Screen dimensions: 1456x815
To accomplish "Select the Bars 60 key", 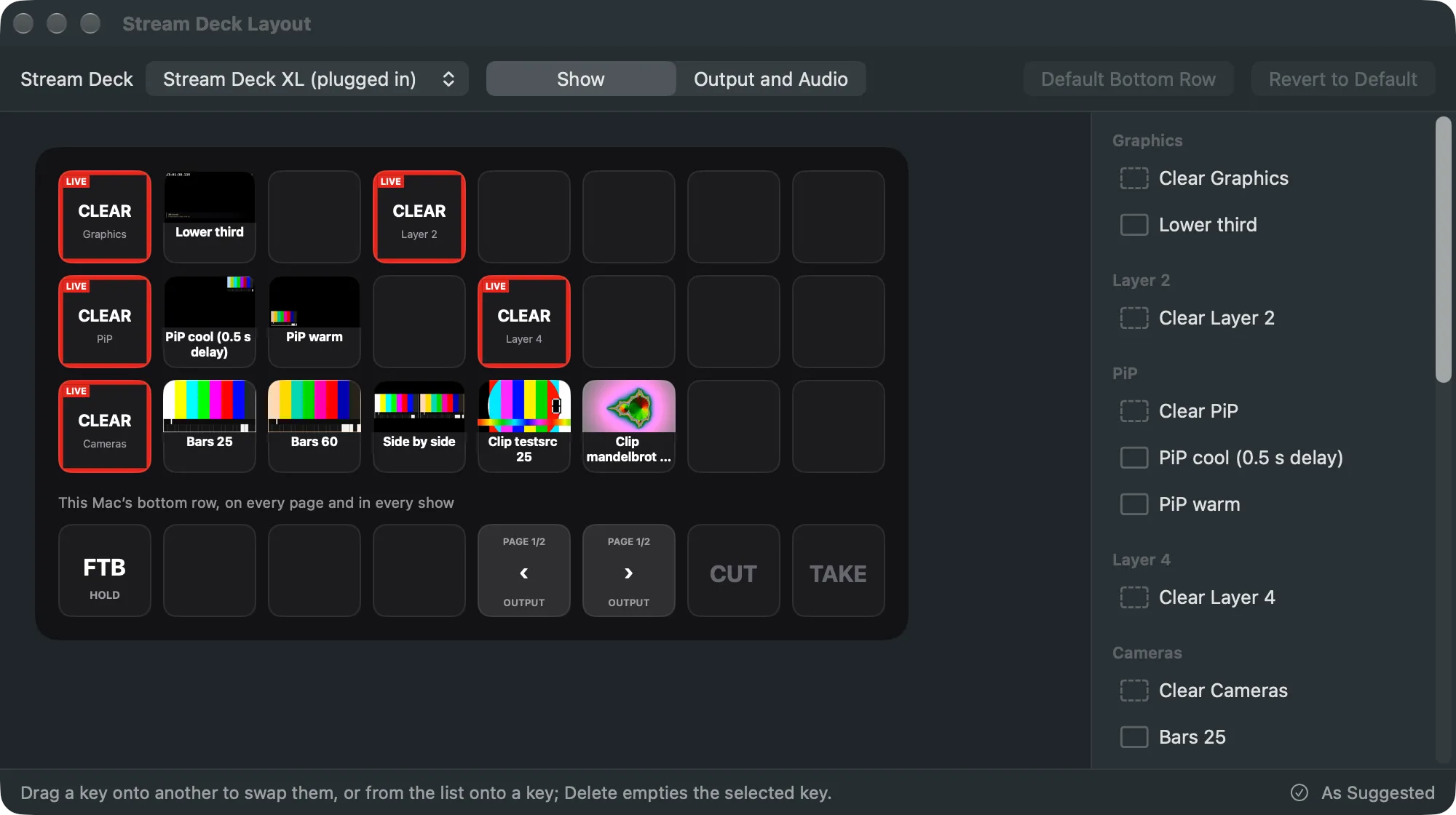I will click(x=314, y=426).
